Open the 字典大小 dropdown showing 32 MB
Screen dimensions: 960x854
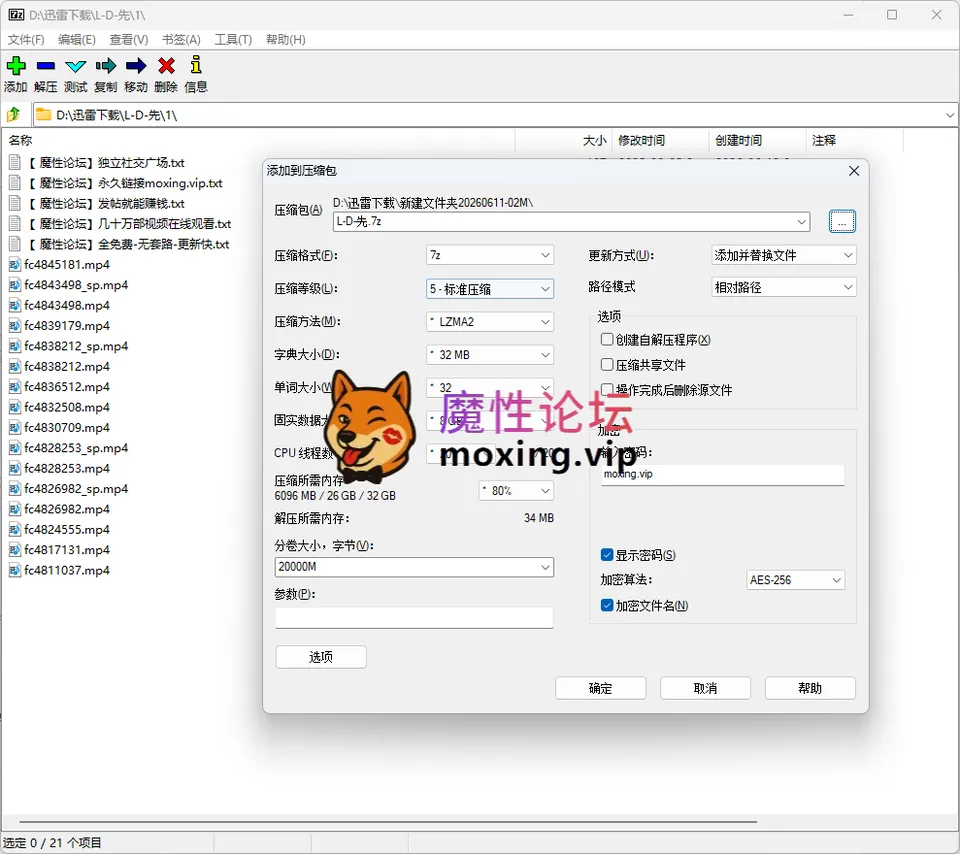tap(490, 355)
